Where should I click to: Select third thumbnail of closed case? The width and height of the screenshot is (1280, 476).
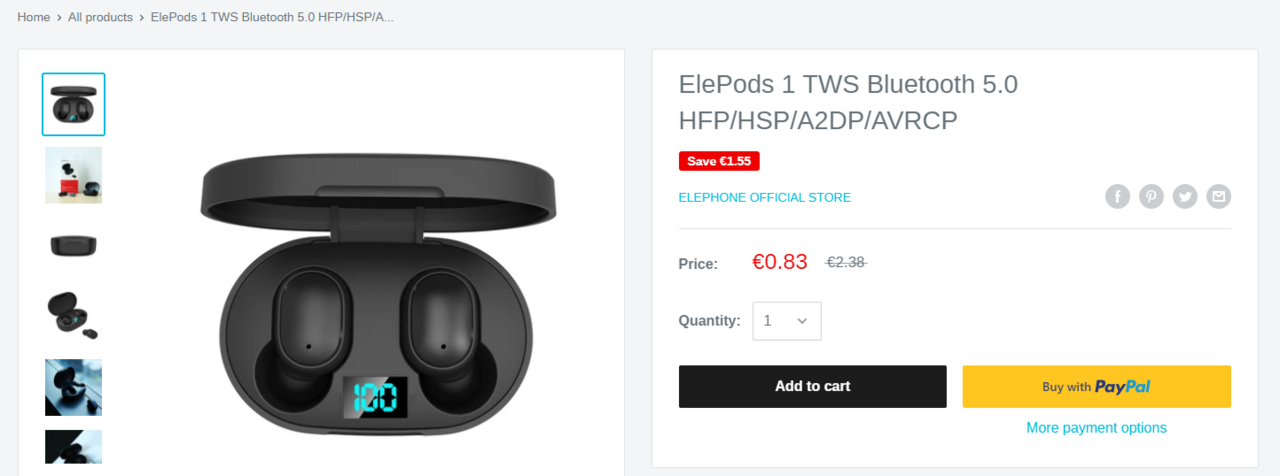coord(73,246)
